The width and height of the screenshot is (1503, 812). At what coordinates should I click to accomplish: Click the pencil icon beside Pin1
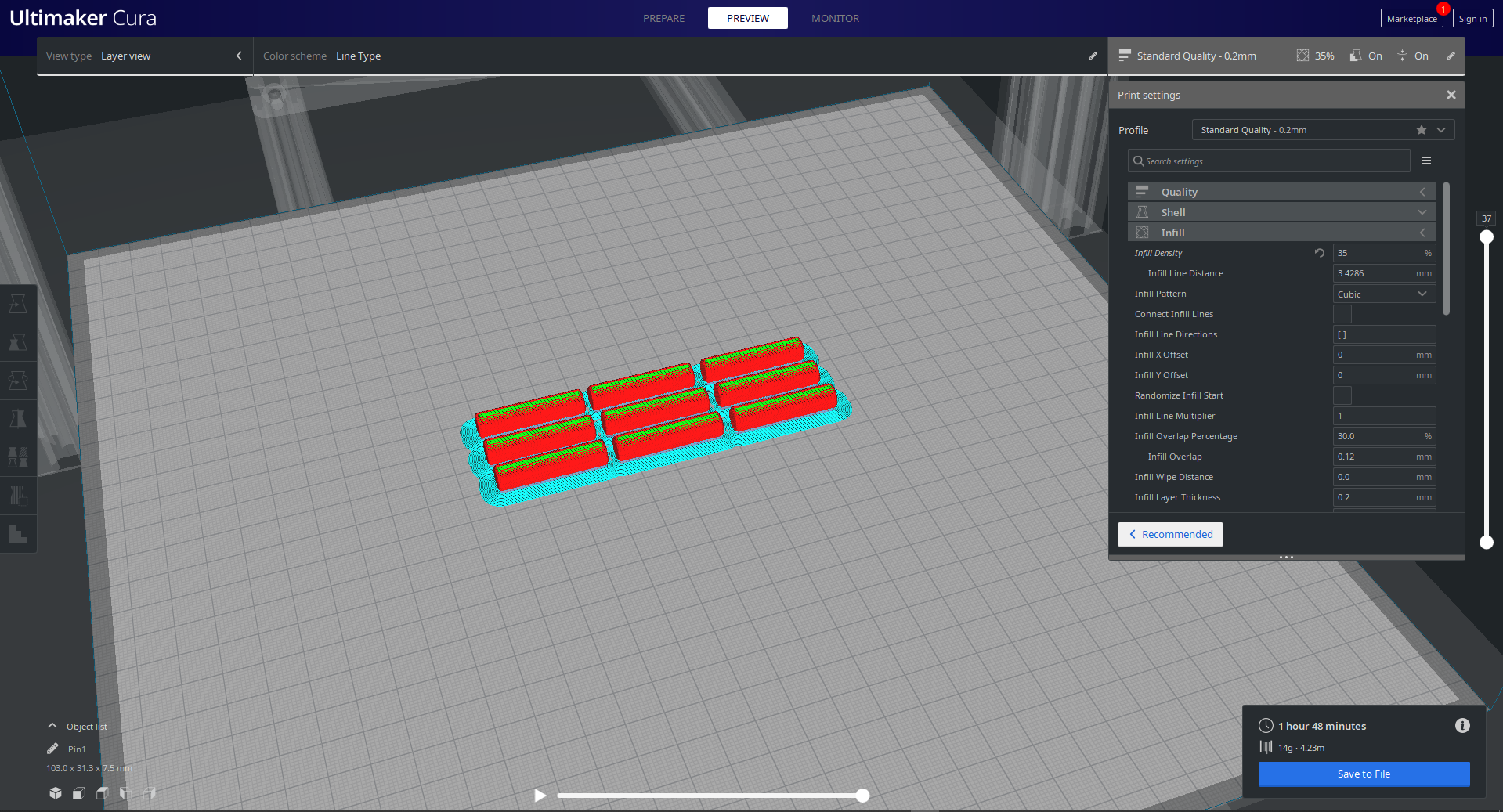pyautogui.click(x=52, y=749)
